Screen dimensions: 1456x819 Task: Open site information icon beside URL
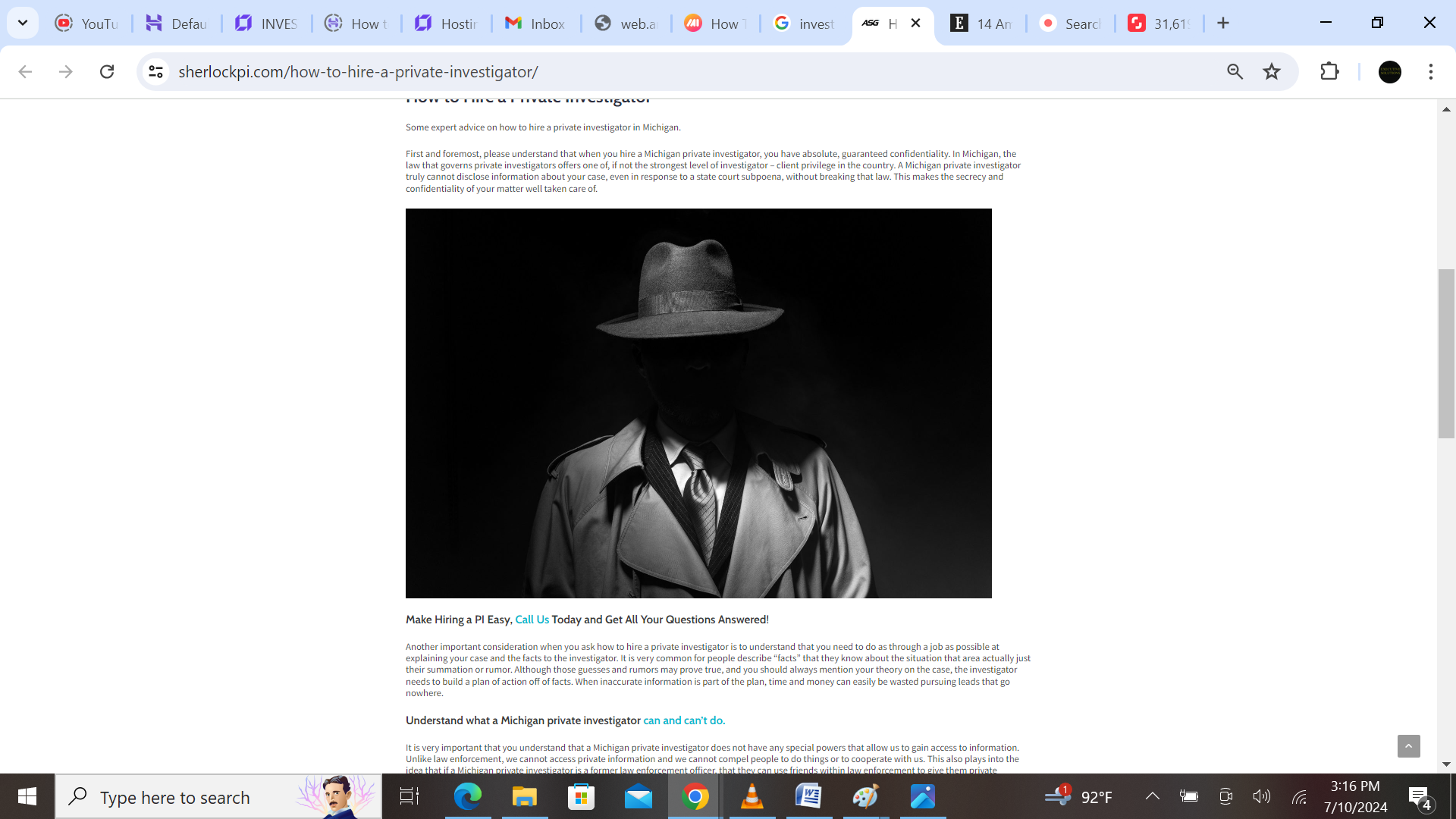point(156,71)
